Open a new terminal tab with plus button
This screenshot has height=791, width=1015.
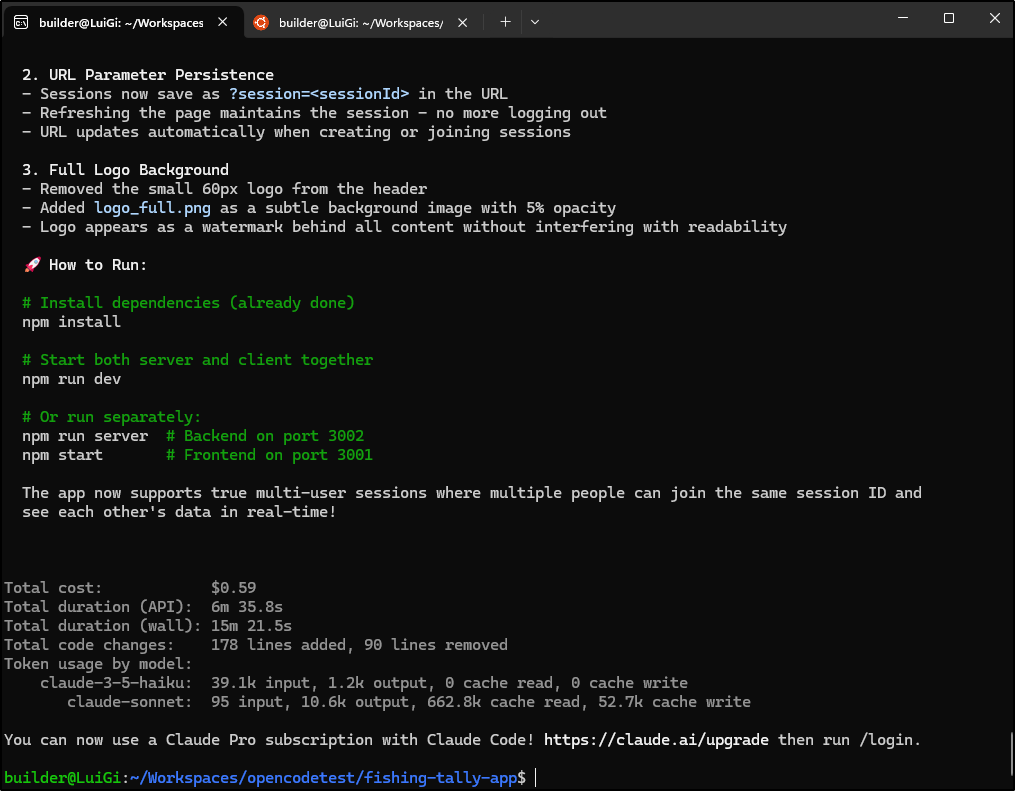tap(506, 22)
